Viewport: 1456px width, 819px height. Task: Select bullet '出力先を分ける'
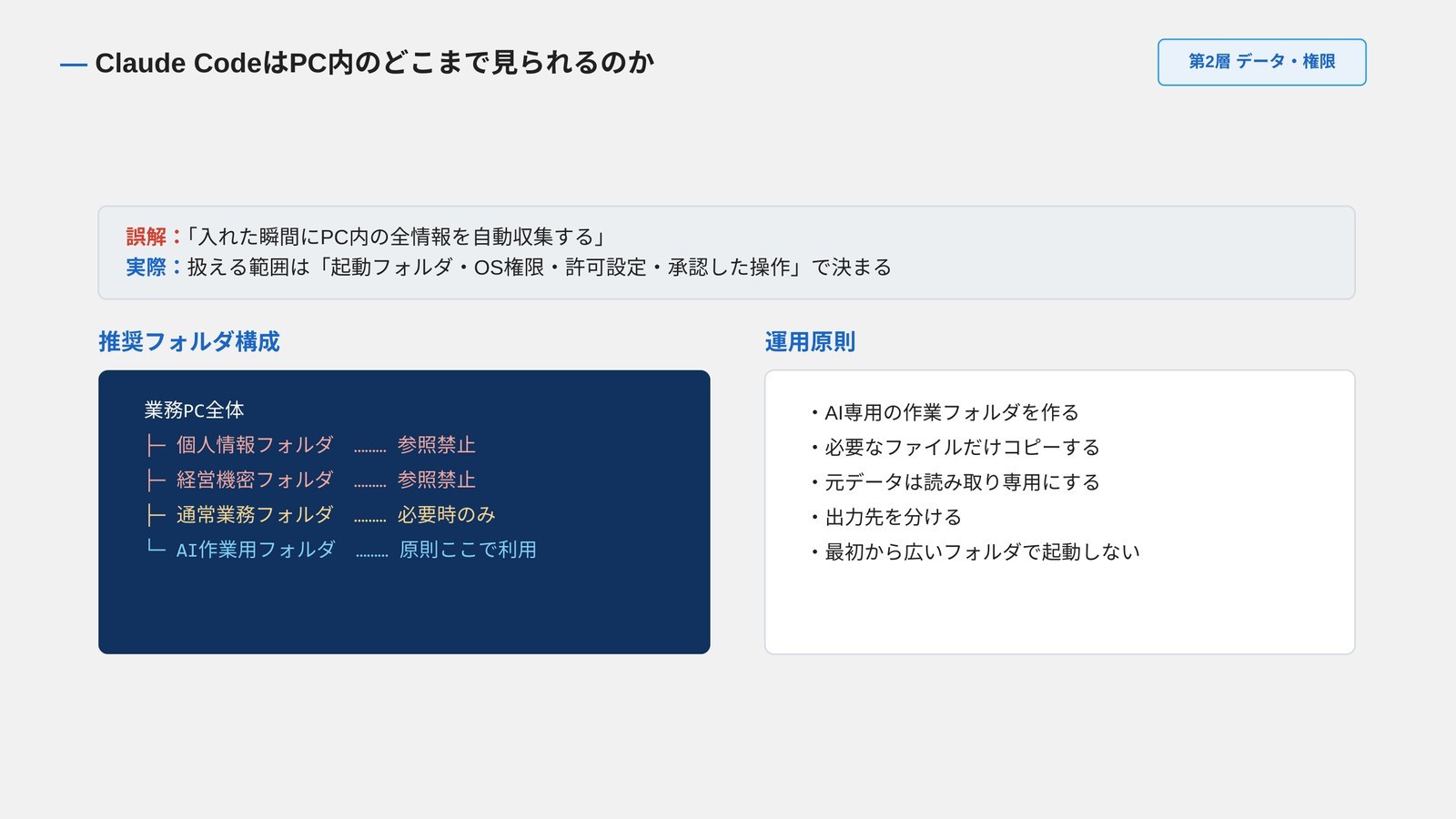[x=885, y=517]
